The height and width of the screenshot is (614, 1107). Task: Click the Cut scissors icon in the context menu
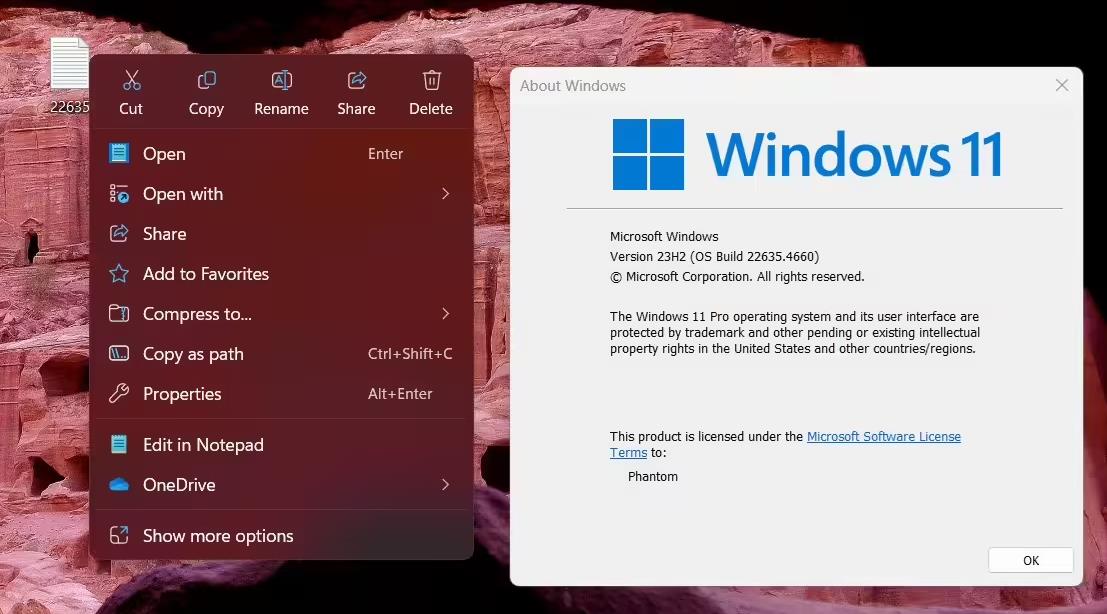[131, 80]
